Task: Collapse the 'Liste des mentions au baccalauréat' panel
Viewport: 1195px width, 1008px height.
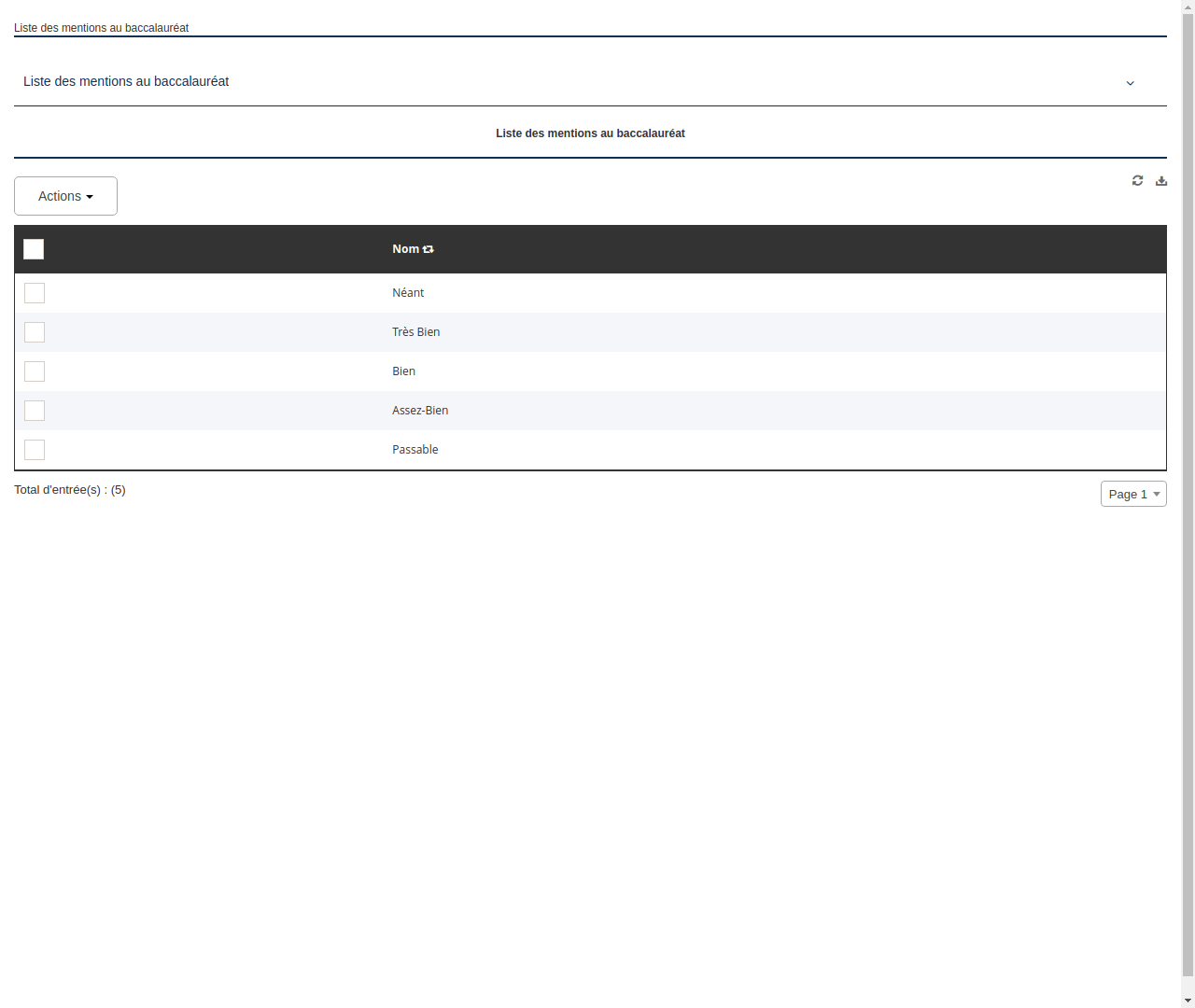Action: click(1130, 83)
